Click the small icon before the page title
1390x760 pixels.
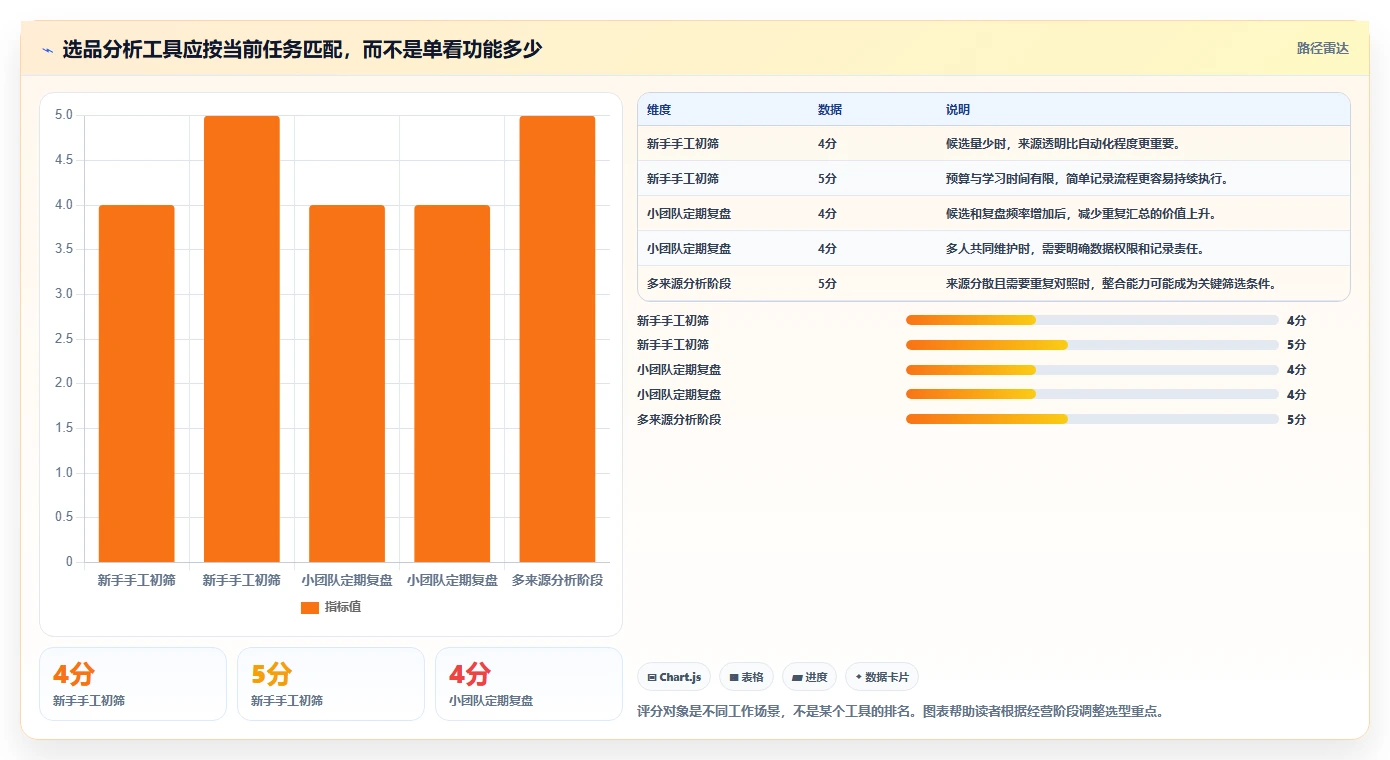(48, 50)
